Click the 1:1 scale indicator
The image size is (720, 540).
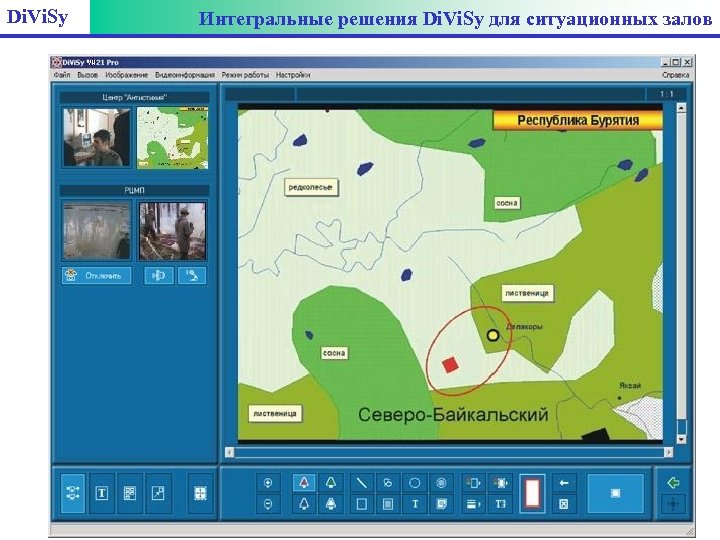click(x=666, y=94)
